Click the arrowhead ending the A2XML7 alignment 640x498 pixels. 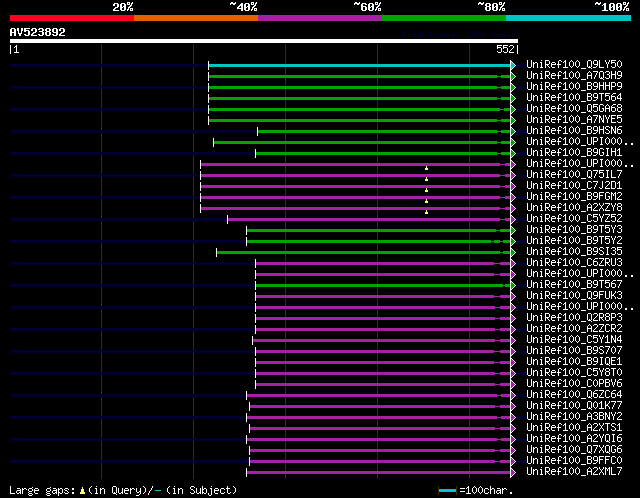point(513,473)
